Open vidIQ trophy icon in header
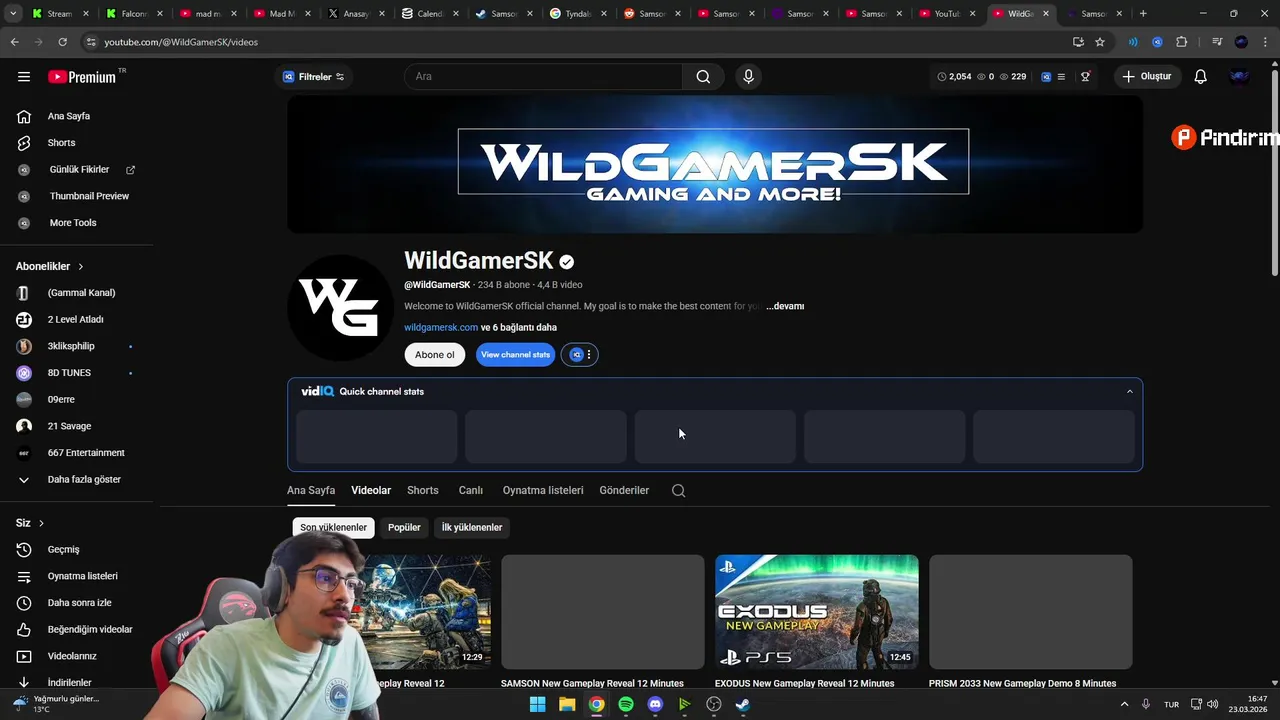Viewport: 1280px width, 720px height. 1085,77
